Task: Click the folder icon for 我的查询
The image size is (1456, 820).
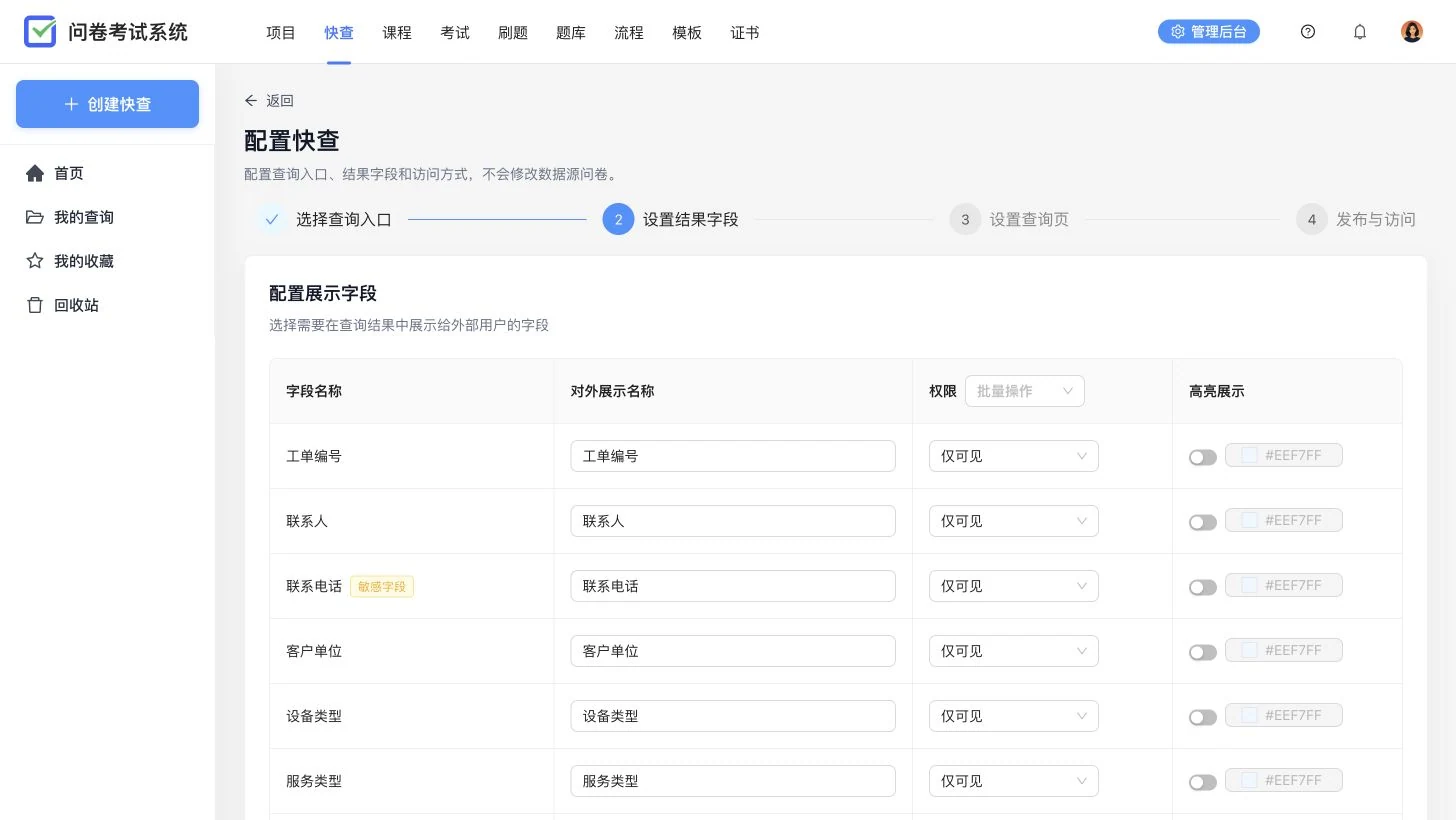Action: pyautogui.click(x=35, y=218)
